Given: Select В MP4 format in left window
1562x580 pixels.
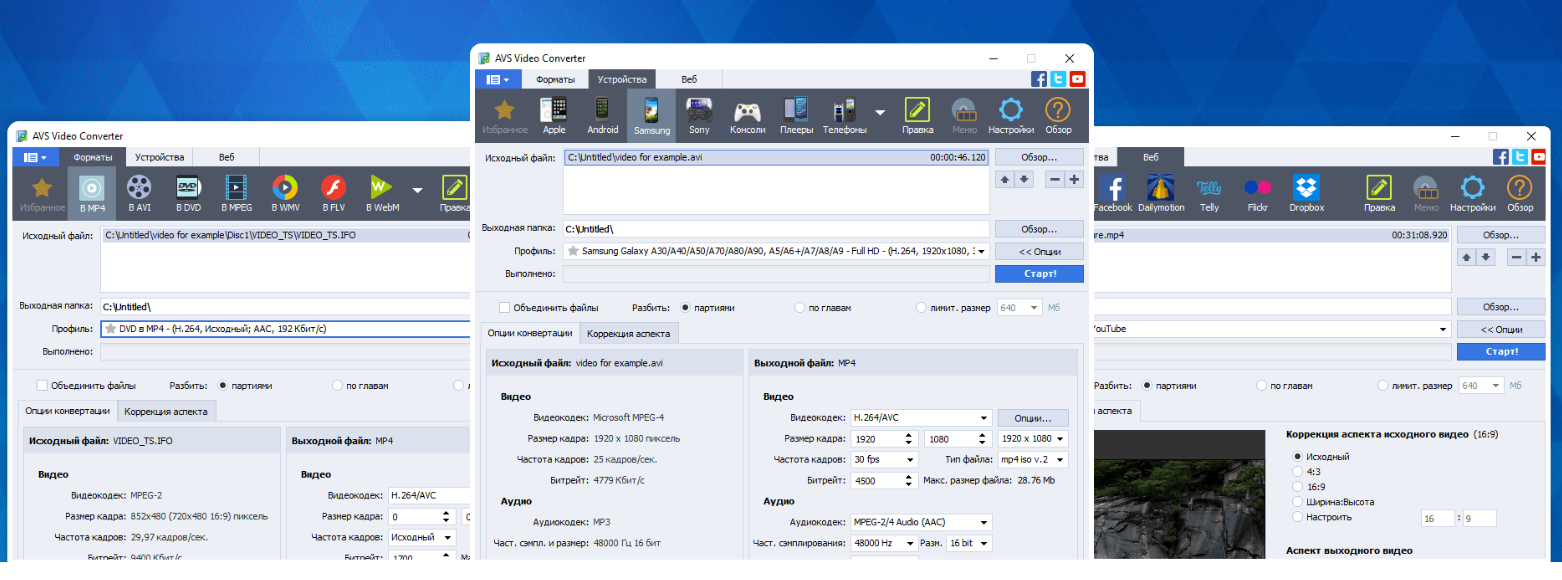Looking at the screenshot, I should tap(91, 193).
